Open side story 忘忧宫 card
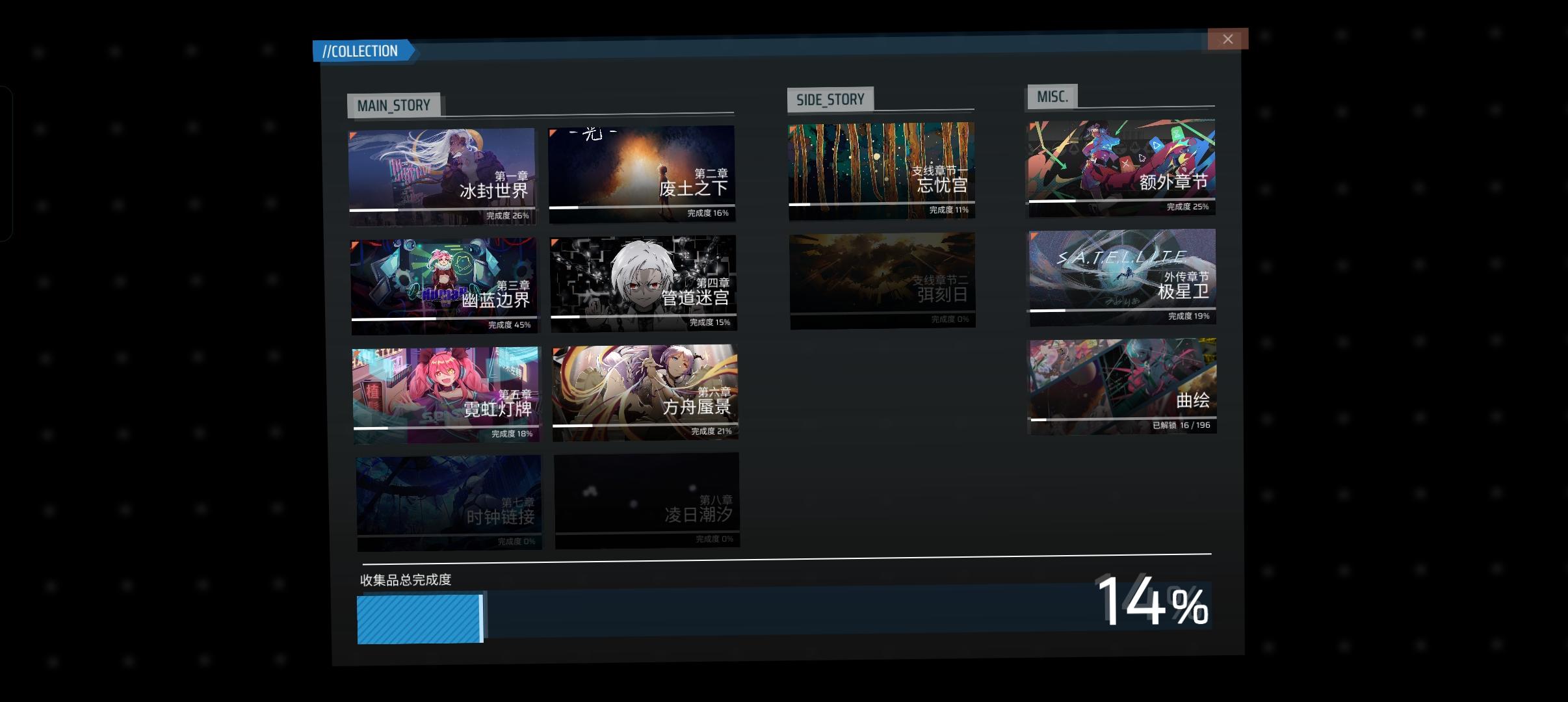 [x=881, y=170]
